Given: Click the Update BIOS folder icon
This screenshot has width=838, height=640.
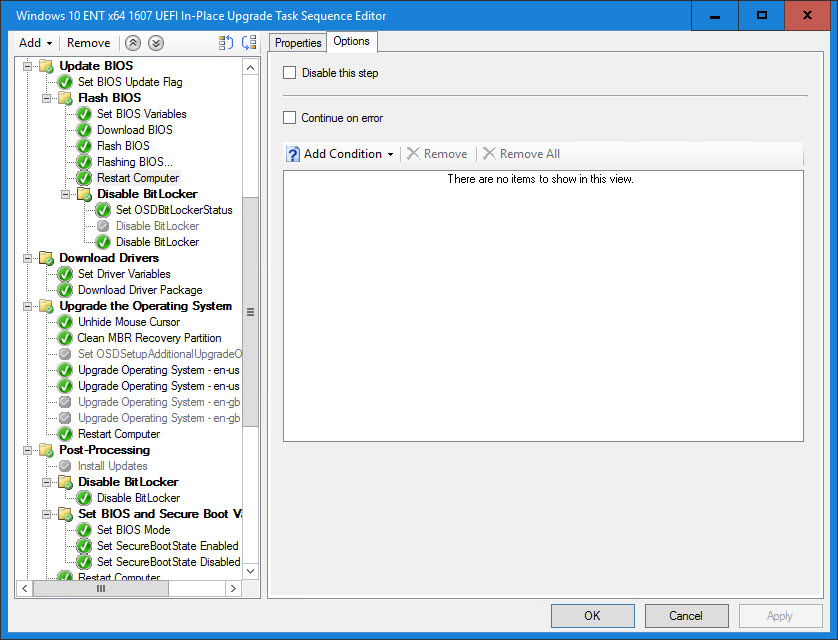Looking at the screenshot, I should 46,66.
